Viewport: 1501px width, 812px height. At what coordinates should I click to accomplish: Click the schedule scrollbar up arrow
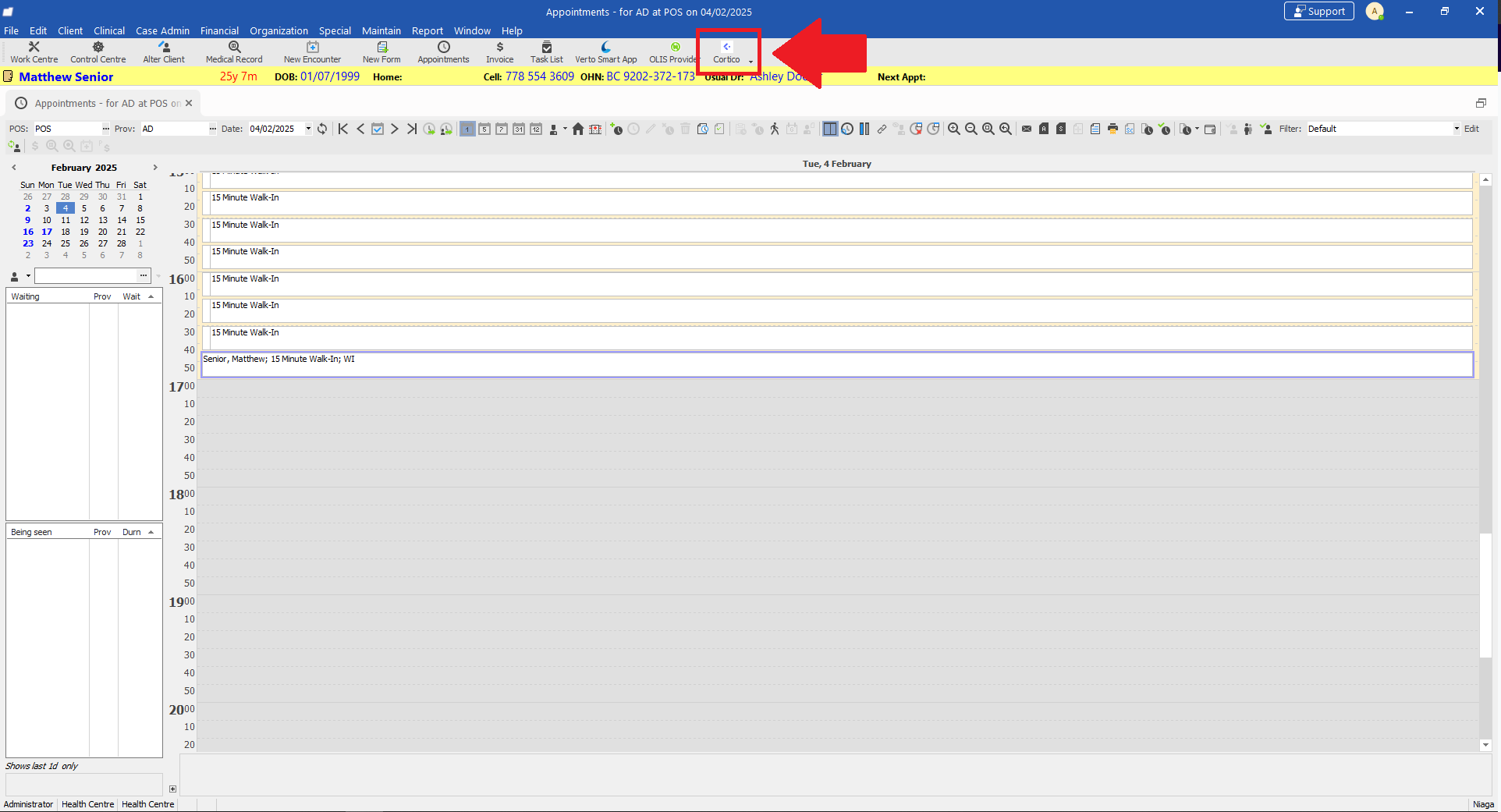pos(1486,180)
